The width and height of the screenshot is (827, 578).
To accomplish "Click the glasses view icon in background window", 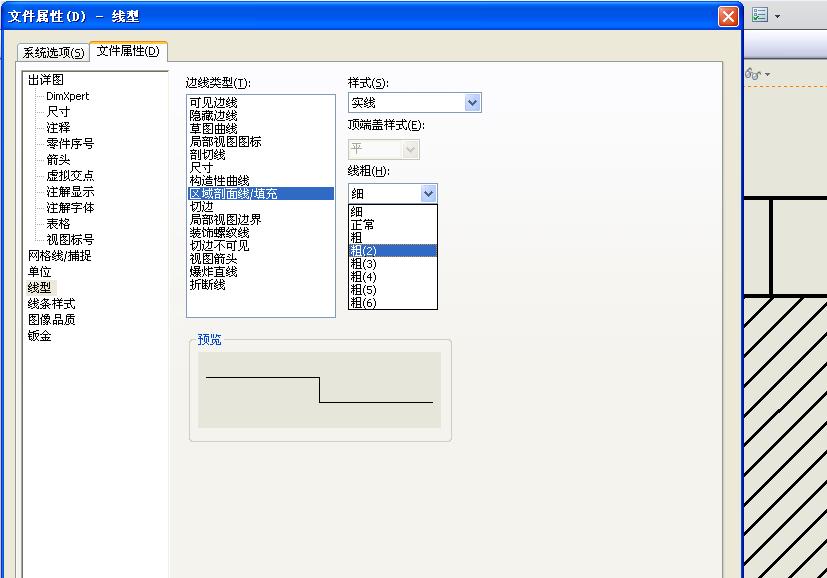I will [753, 74].
